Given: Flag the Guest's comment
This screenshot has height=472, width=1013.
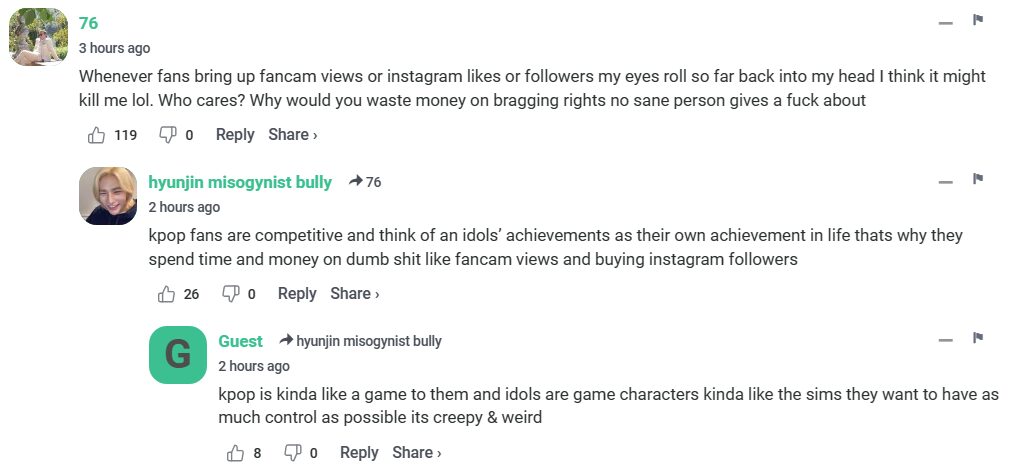Looking at the screenshot, I should coord(978,339).
